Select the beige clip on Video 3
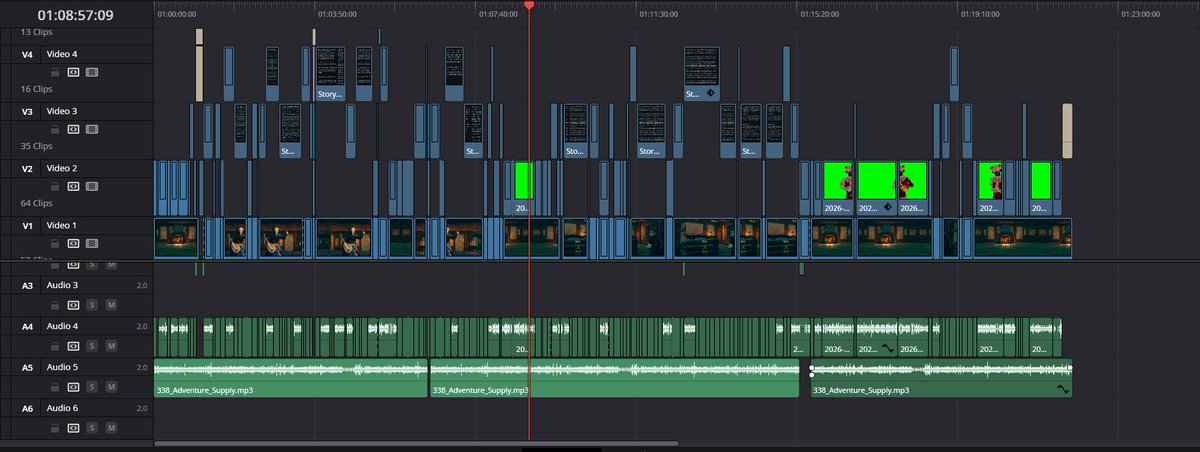 [1067, 131]
